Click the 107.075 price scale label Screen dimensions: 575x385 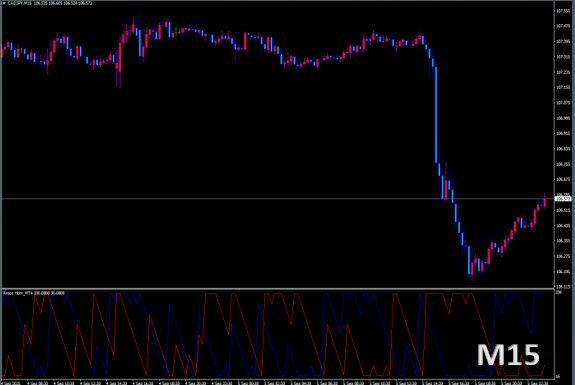(x=563, y=103)
